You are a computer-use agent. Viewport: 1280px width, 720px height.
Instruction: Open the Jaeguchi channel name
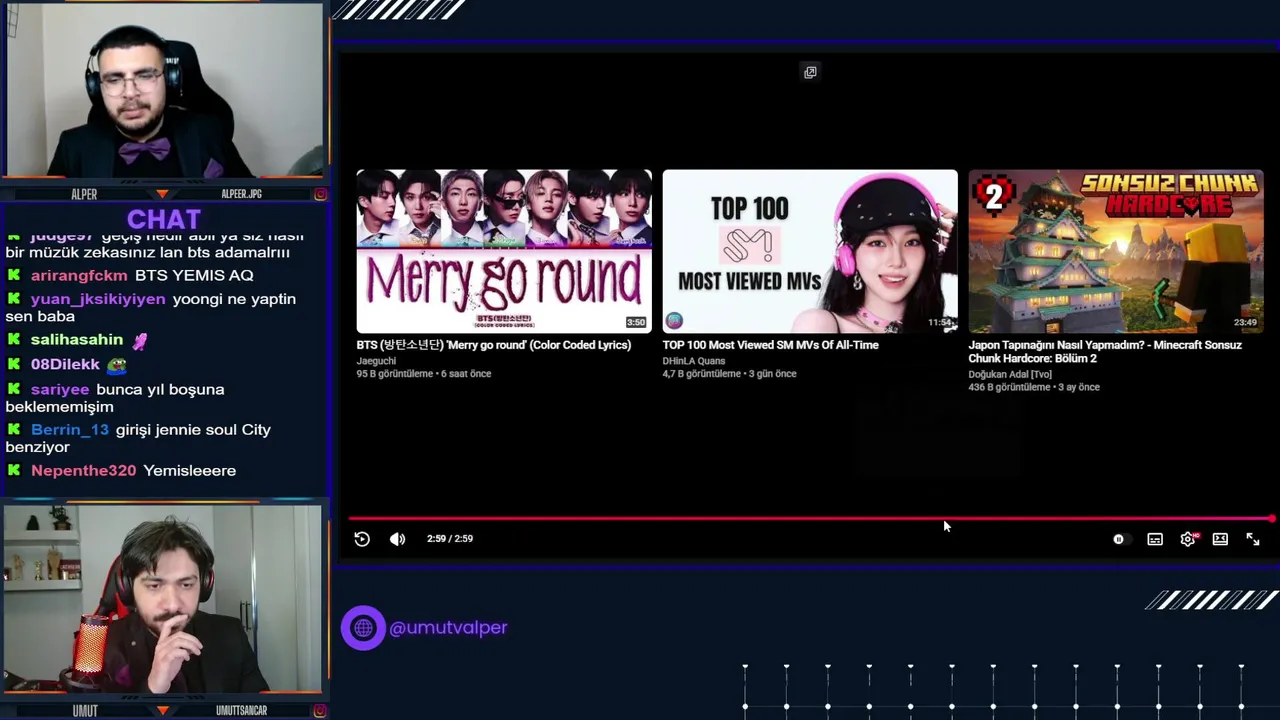tap(377, 361)
